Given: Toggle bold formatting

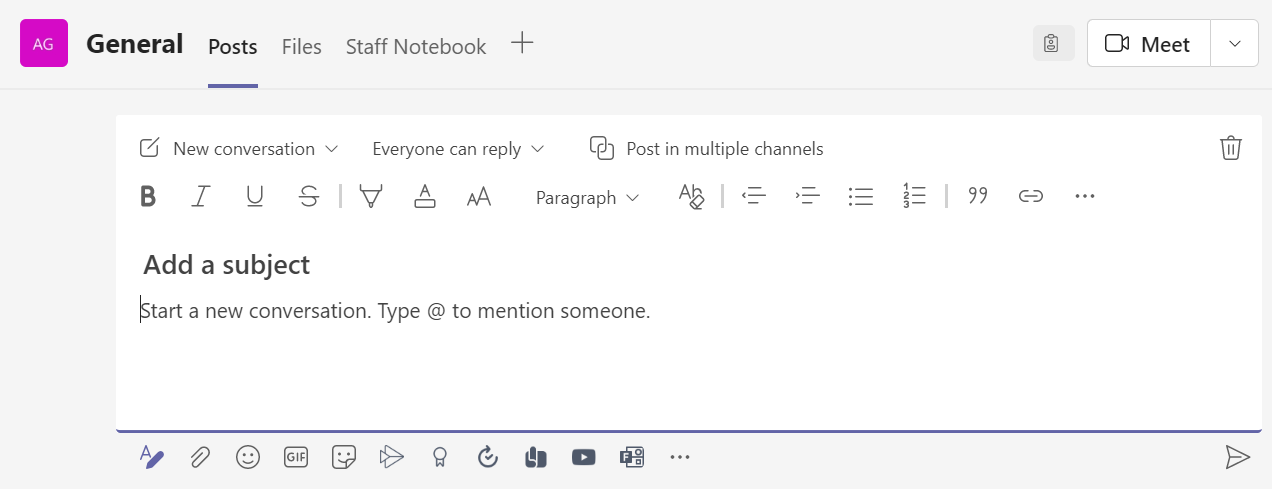Looking at the screenshot, I should (x=148, y=197).
